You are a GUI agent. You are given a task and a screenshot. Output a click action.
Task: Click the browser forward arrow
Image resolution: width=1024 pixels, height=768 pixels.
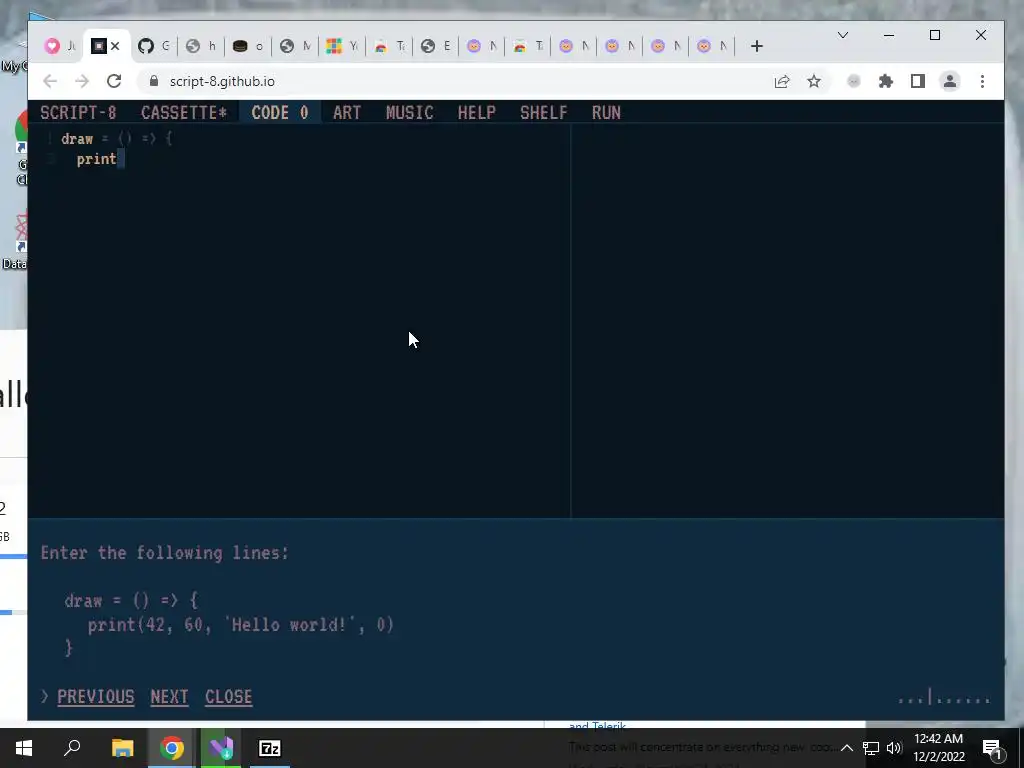click(x=82, y=81)
